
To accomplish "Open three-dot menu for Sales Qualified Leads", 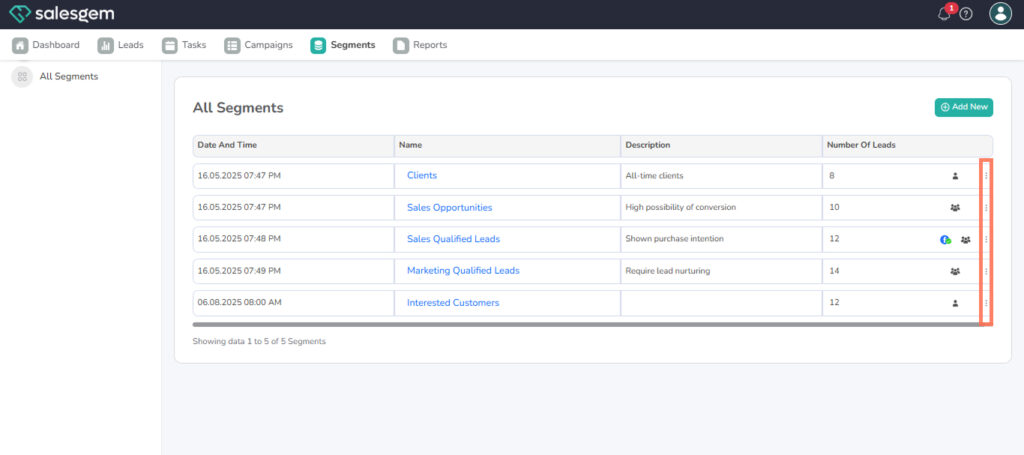I will 986,240.
